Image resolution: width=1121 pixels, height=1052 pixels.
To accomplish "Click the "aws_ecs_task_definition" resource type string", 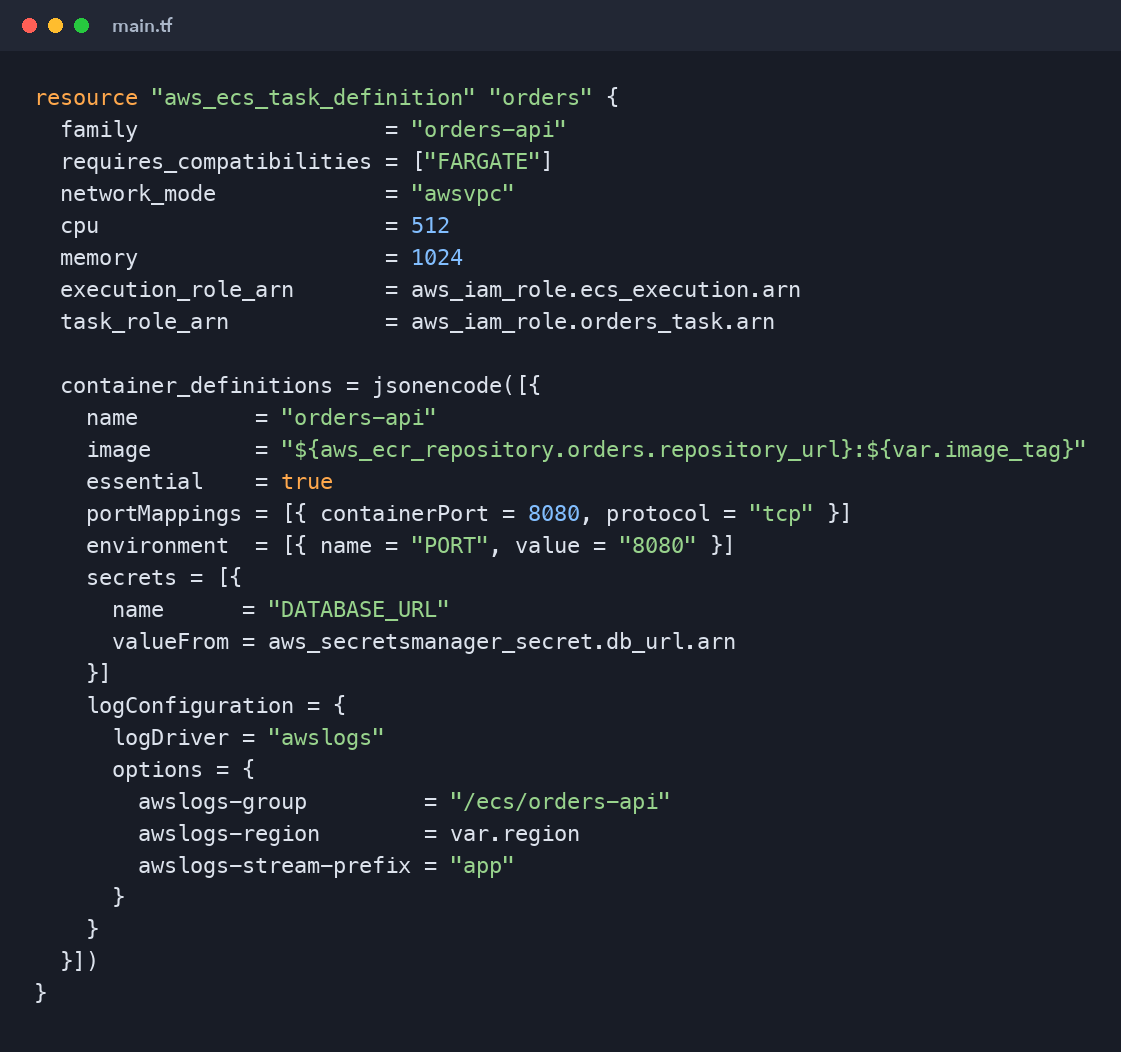I will pos(313,97).
